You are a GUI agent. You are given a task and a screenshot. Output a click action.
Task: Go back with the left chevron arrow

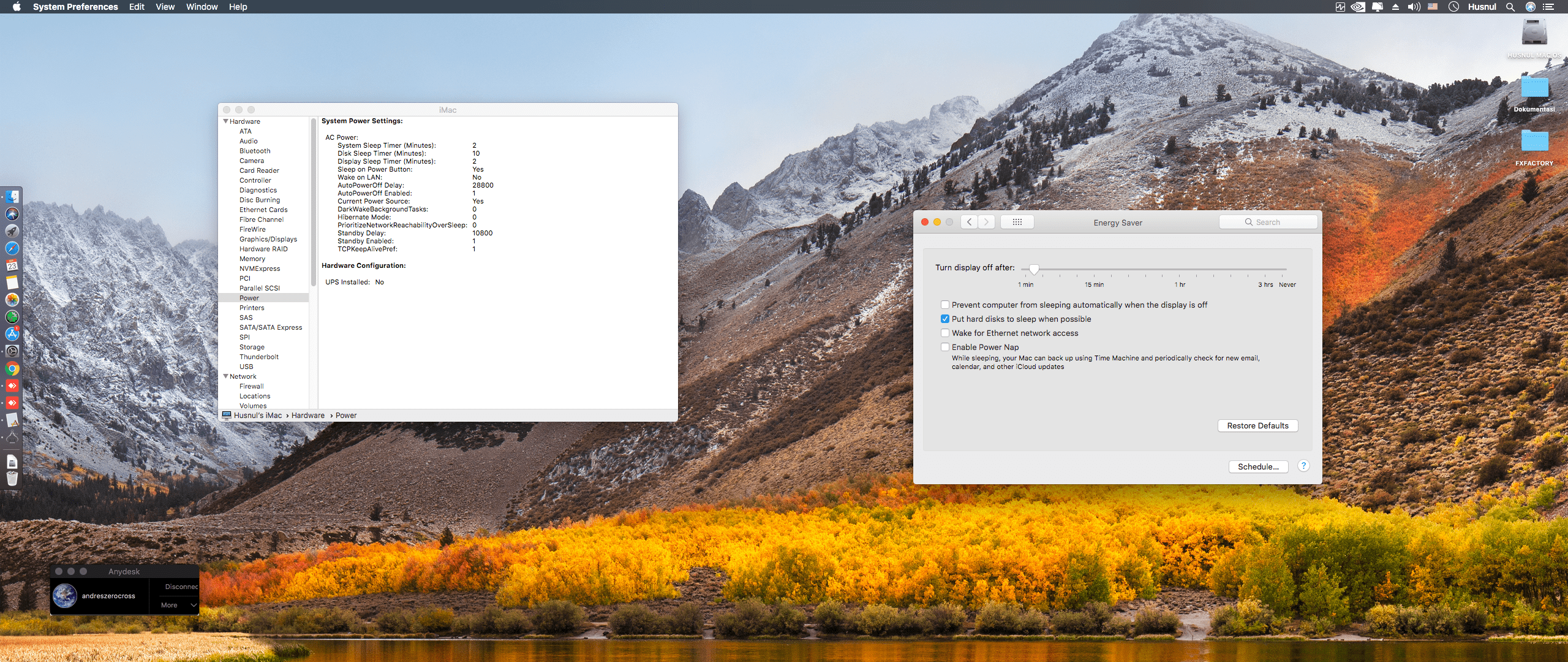point(969,222)
